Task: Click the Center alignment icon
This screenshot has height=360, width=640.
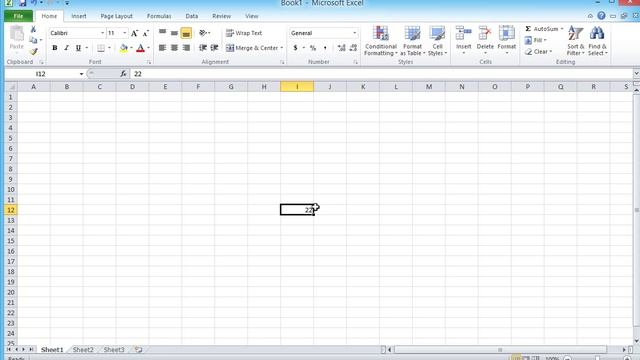Action: [x=174, y=48]
